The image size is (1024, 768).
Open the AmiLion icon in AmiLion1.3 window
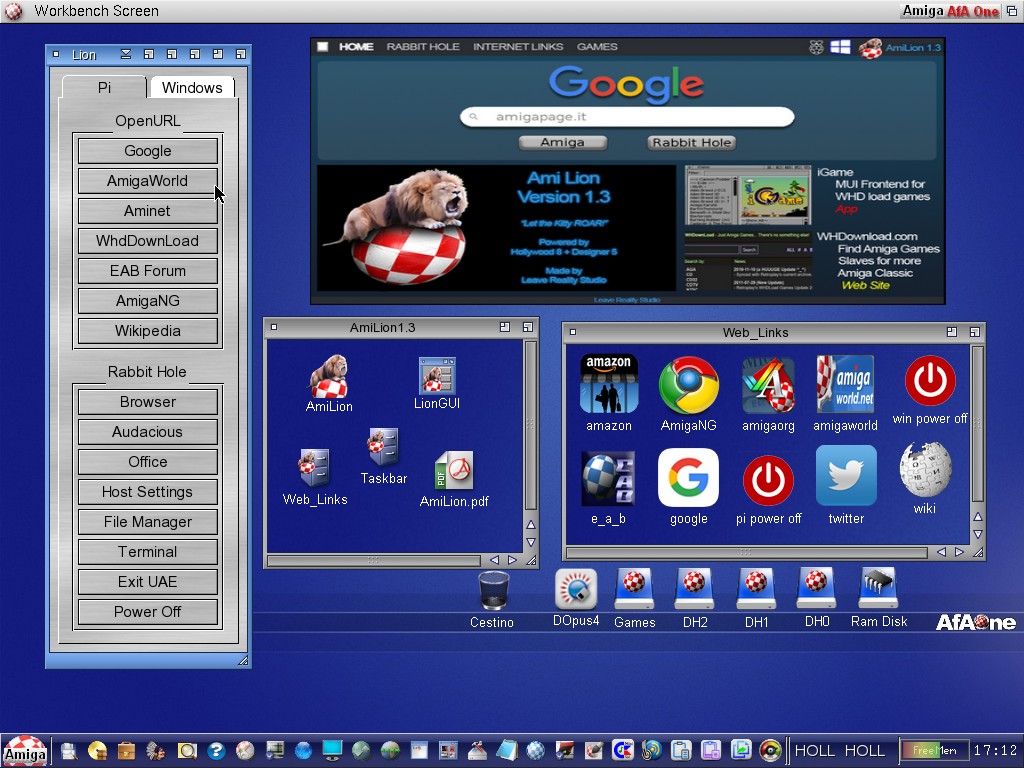click(x=328, y=377)
